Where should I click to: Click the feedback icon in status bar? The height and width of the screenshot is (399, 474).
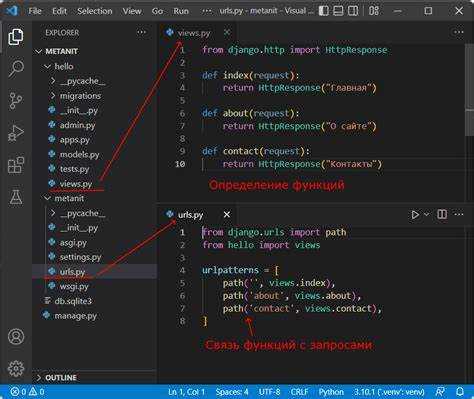(440, 391)
